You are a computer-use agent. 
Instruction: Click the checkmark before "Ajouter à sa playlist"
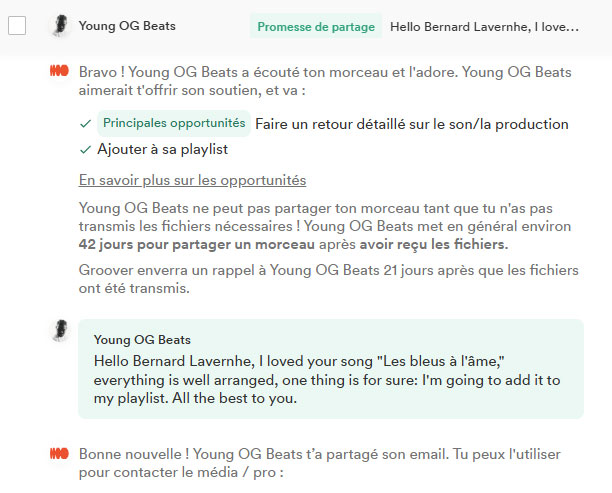point(85,149)
